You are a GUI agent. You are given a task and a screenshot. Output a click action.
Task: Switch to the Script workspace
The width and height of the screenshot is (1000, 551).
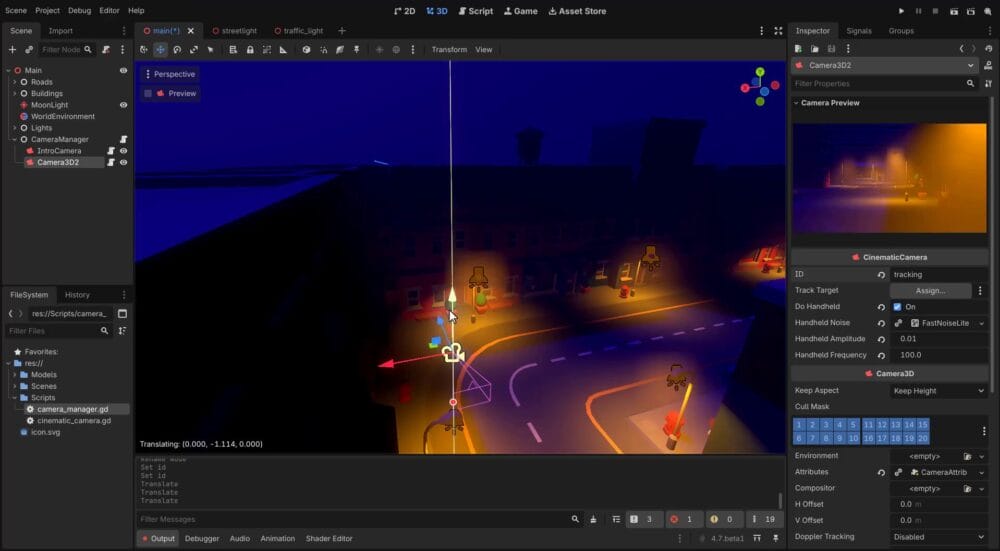[x=476, y=11]
